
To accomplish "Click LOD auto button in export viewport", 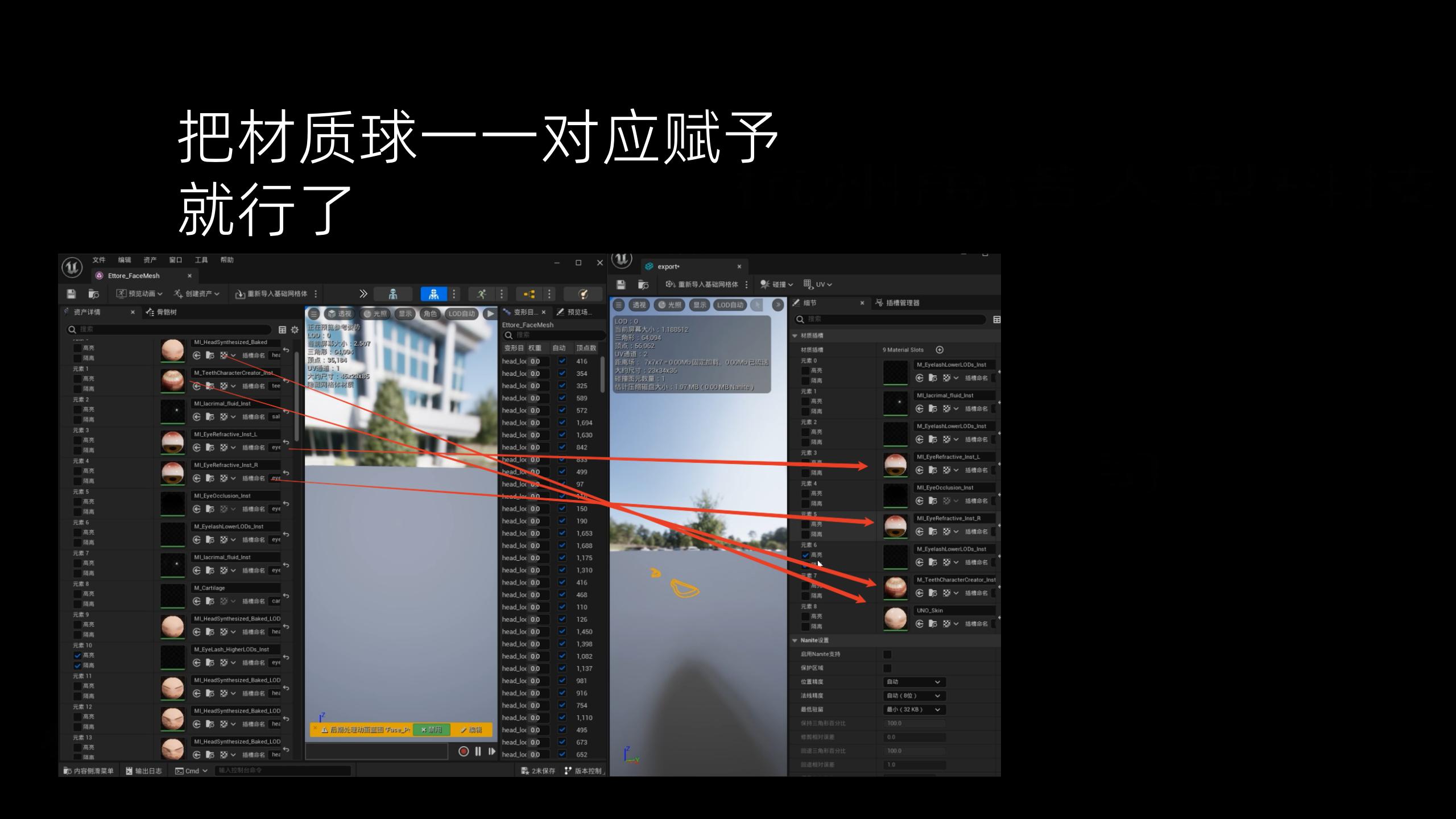I will click(x=730, y=305).
